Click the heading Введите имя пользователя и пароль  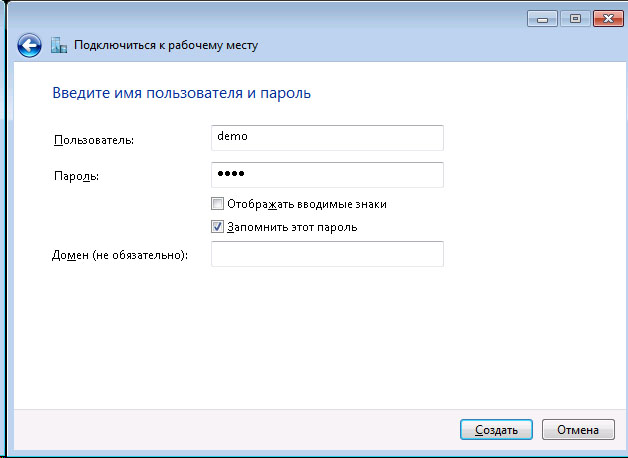(180, 94)
